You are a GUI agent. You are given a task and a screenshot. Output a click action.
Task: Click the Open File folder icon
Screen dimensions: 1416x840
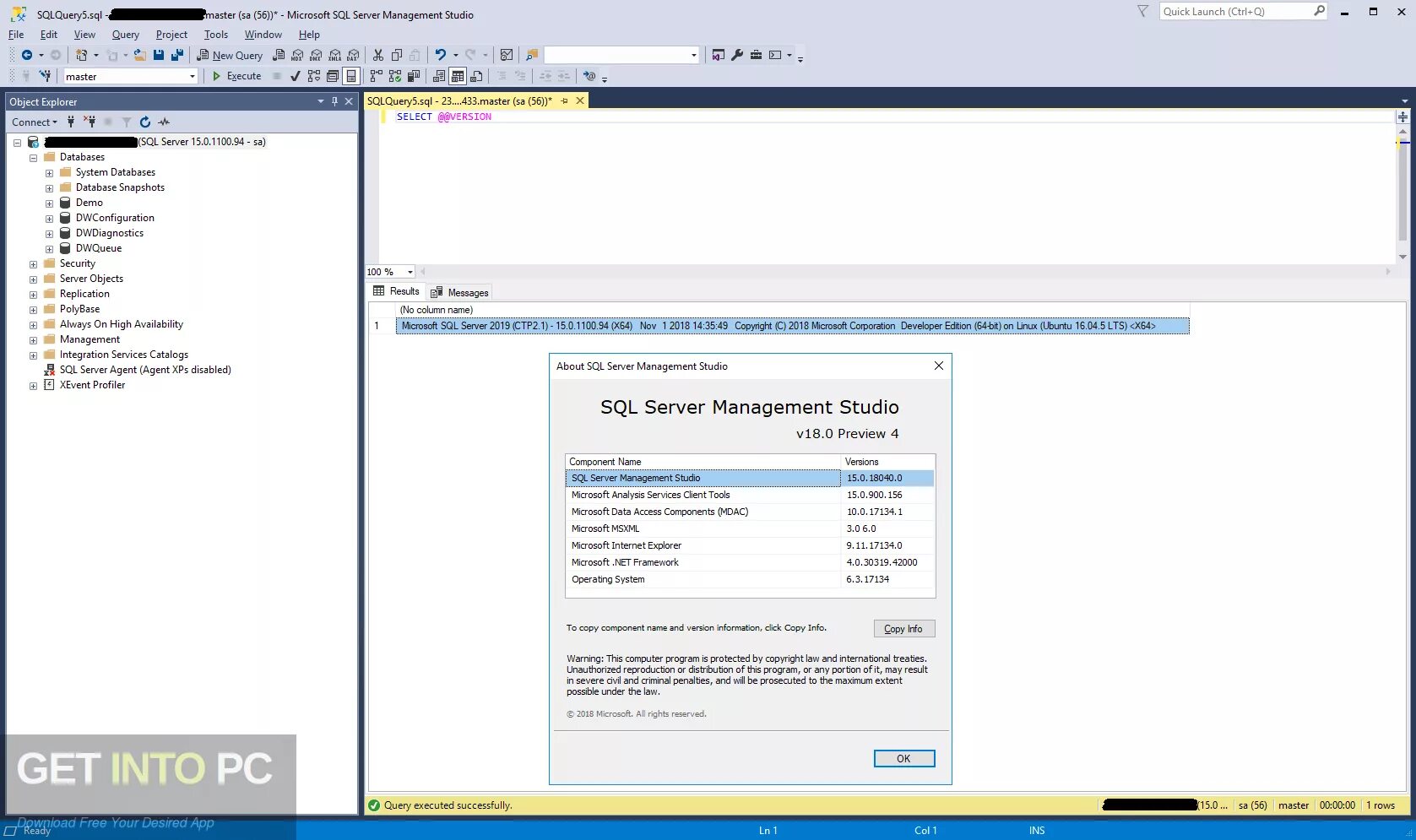click(x=140, y=55)
